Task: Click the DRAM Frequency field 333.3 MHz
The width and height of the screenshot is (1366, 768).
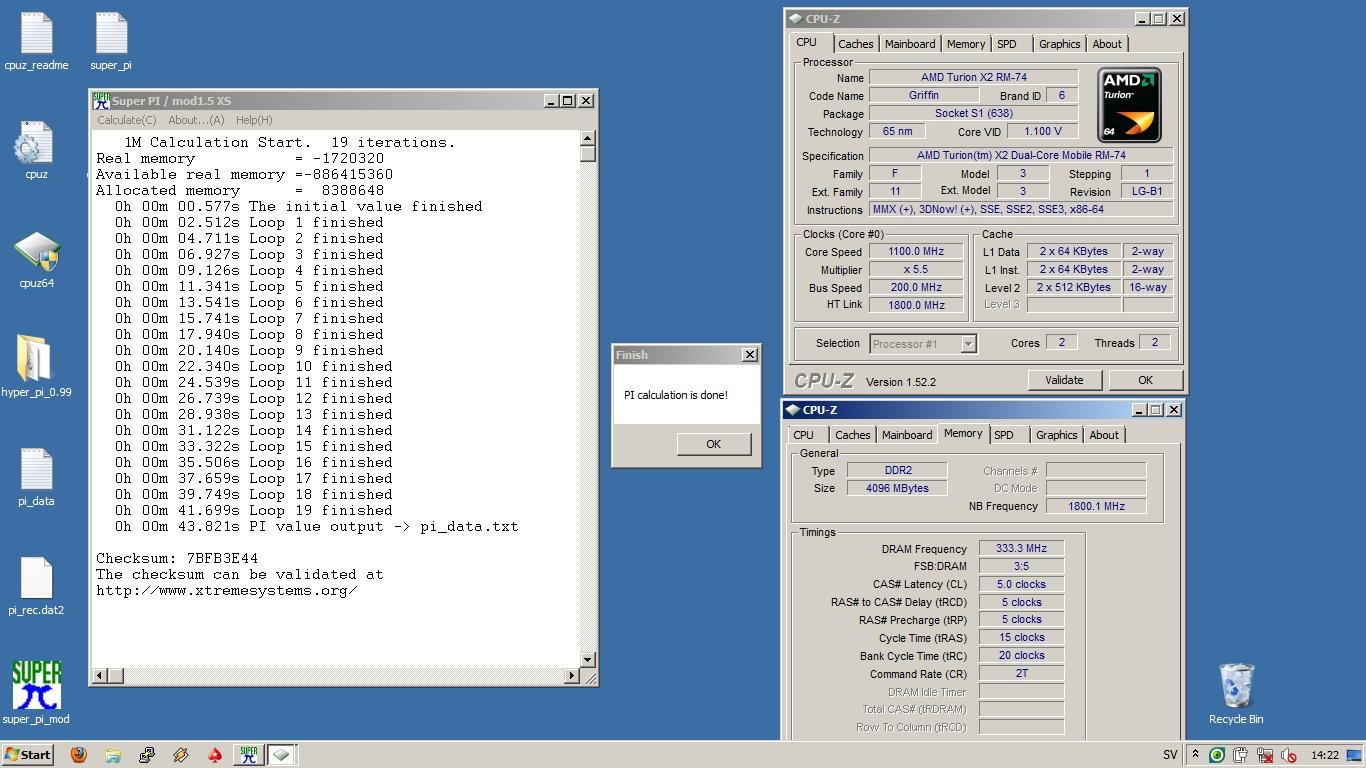Action: click(x=1021, y=548)
